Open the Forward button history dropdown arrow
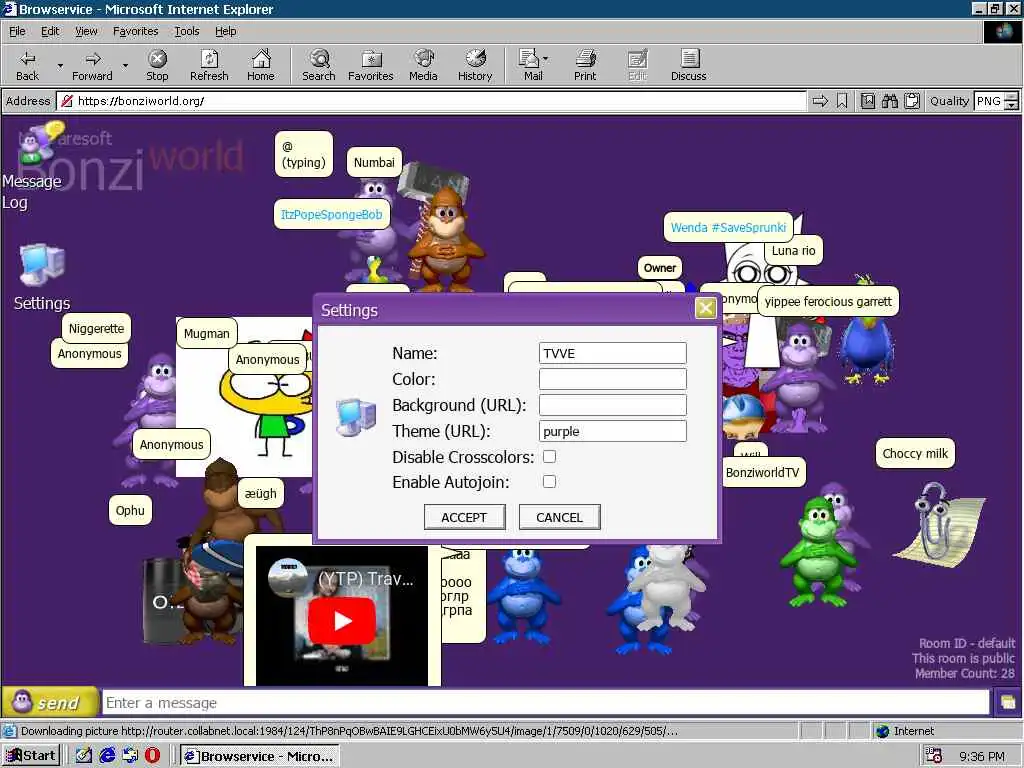Screen dimensions: 1024x768 (x=125, y=65)
